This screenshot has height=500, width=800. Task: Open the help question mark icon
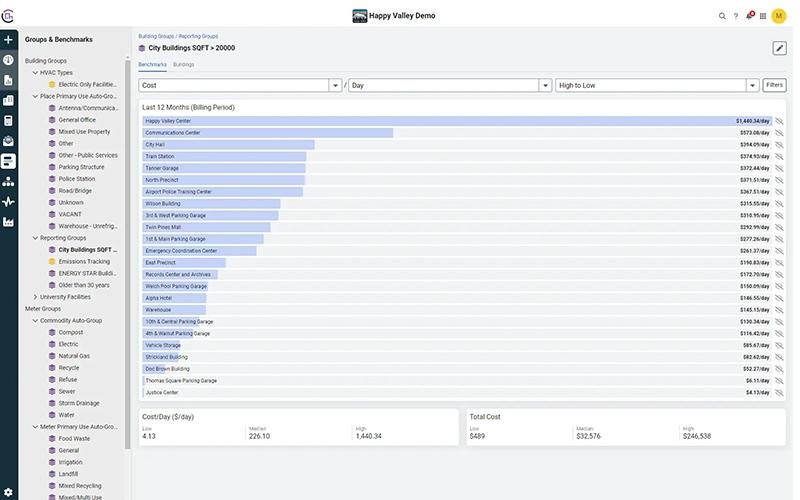(736, 16)
